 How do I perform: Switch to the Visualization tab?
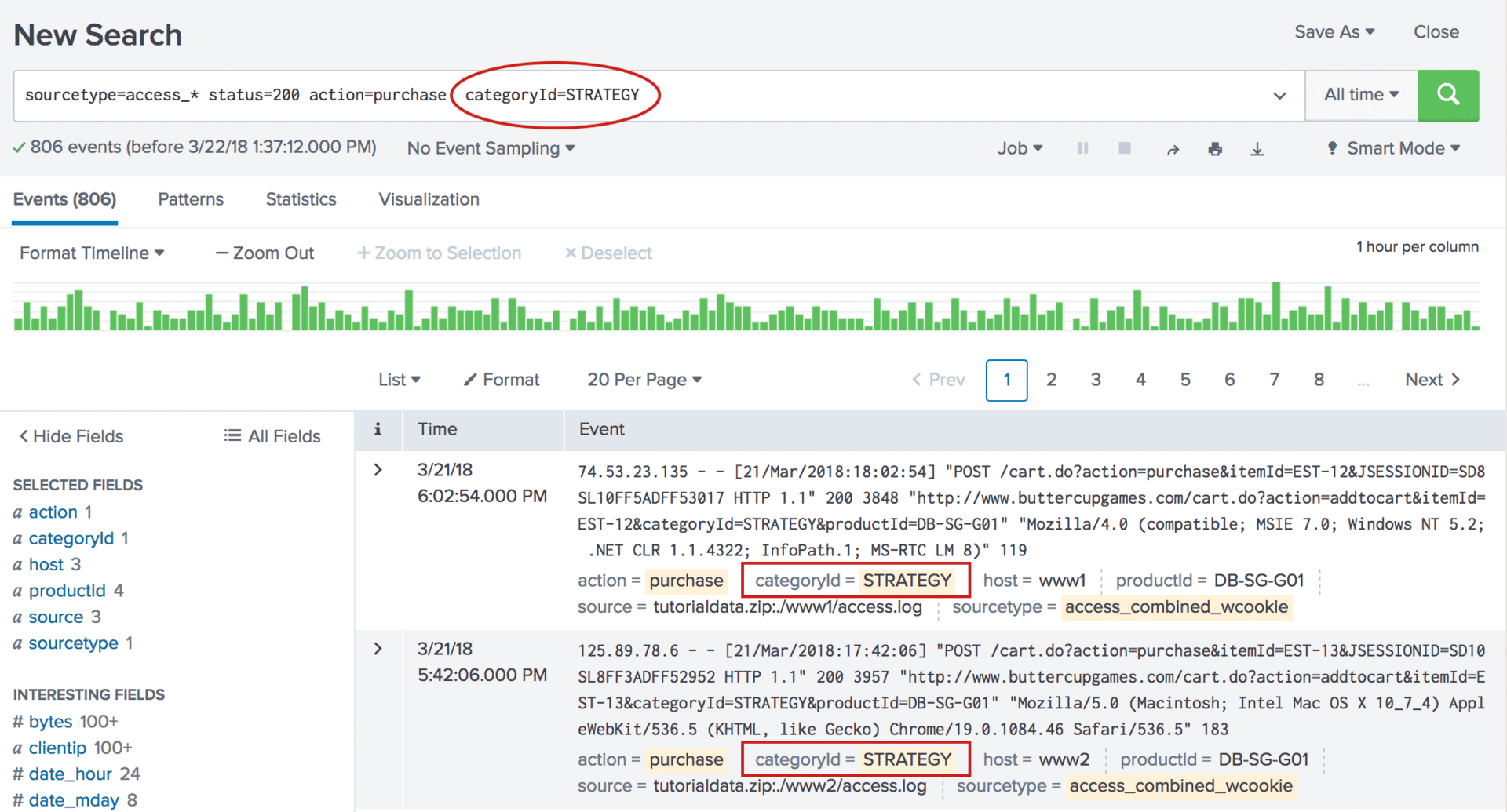click(x=429, y=199)
